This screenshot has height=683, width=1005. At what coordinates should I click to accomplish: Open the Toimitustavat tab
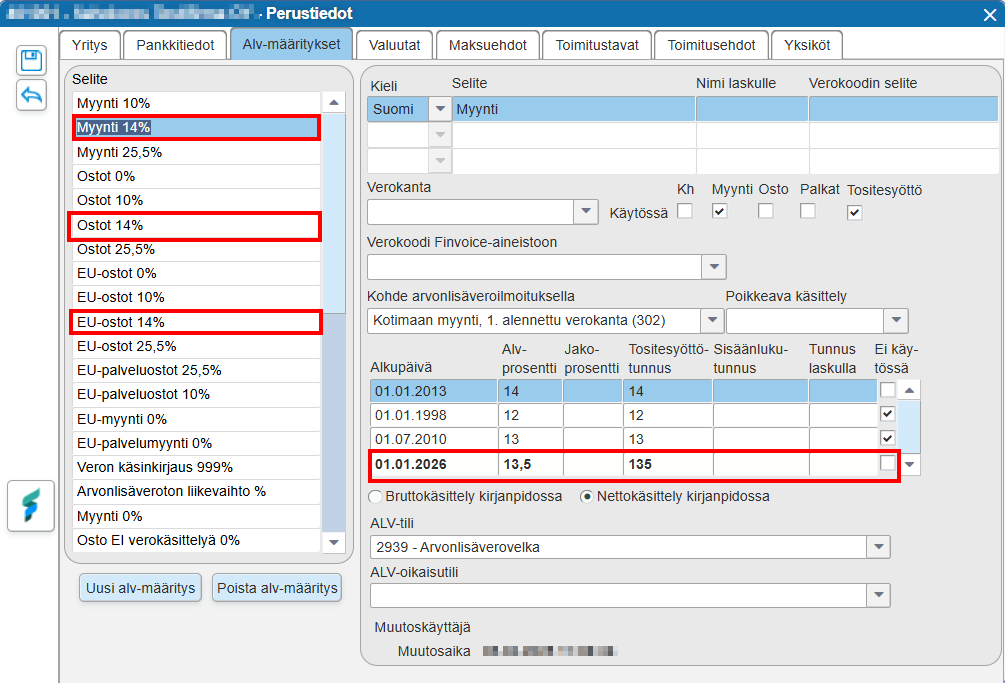click(597, 45)
